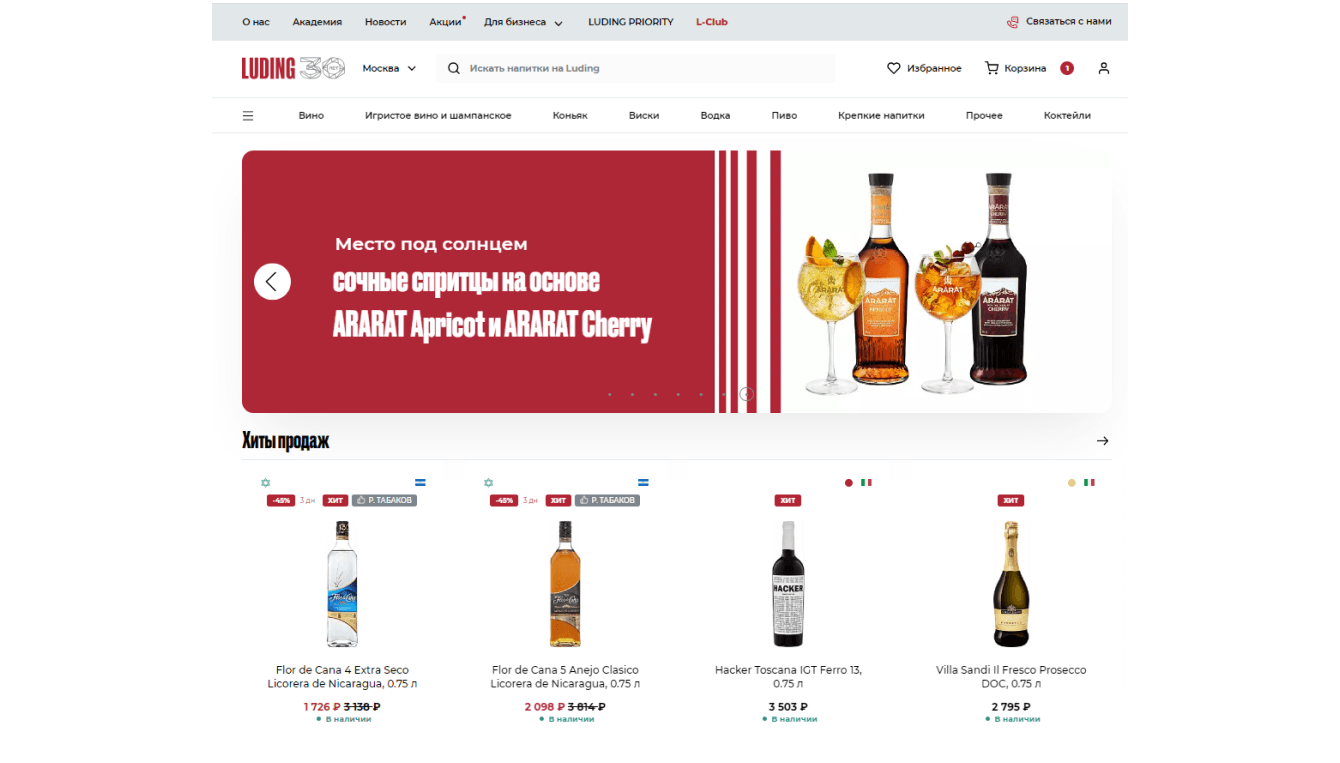
Task: Open the Новости link
Action: (385, 22)
